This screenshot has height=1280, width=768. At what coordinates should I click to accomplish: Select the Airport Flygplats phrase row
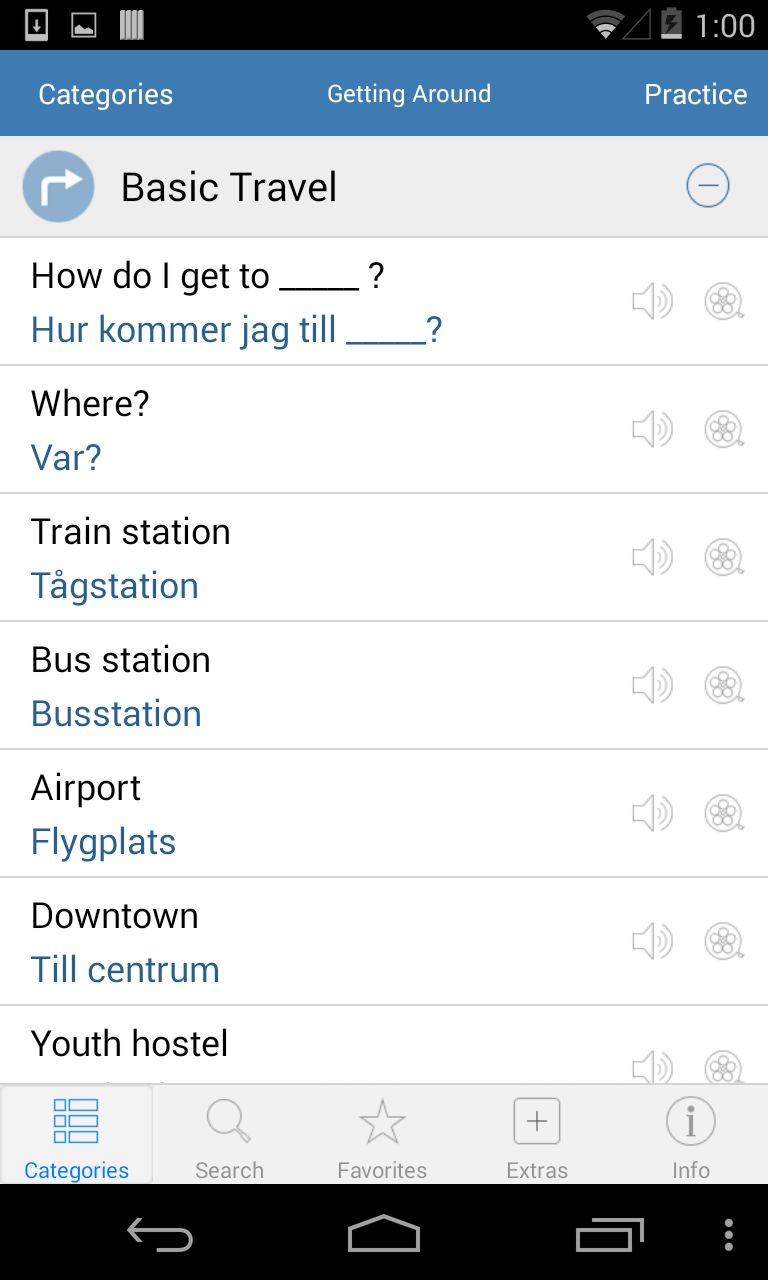coord(384,814)
